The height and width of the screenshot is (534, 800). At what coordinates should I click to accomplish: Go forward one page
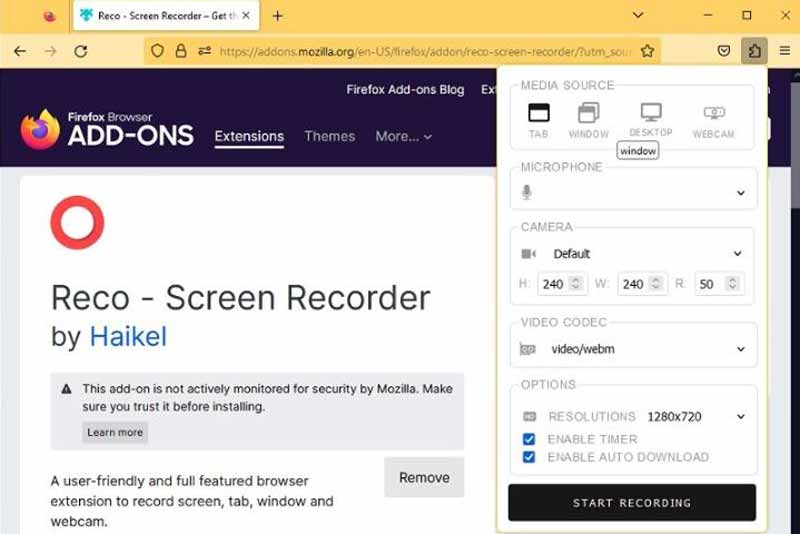tap(51, 50)
